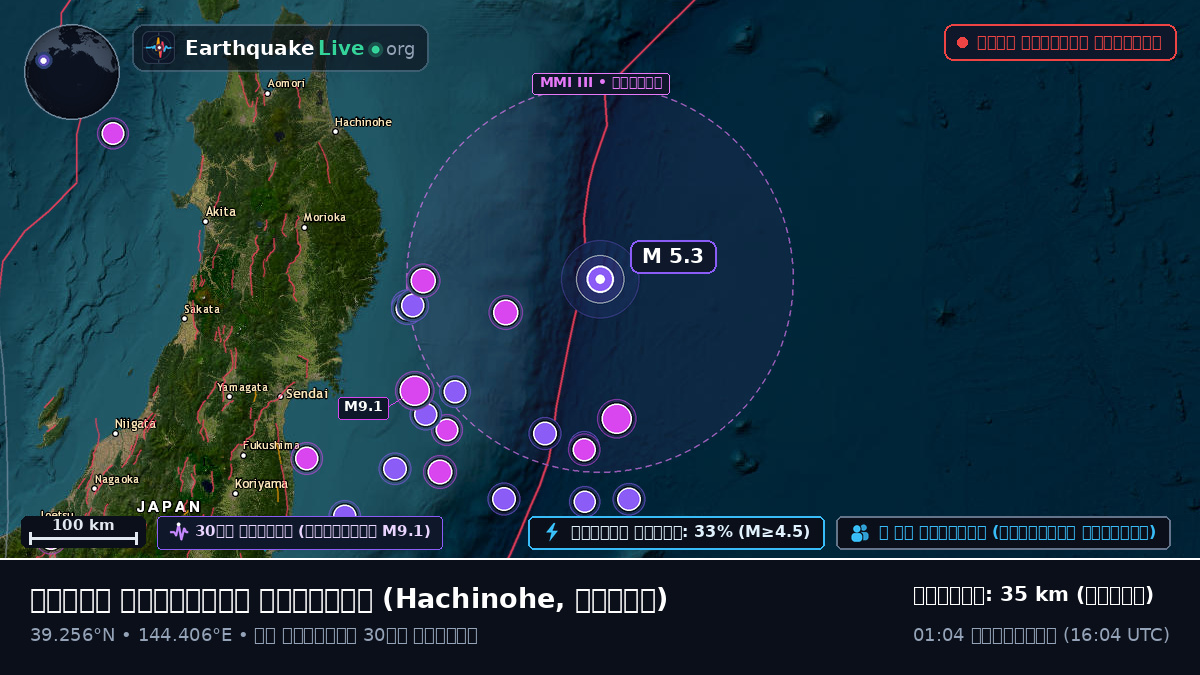Click the M9.1 map label near Sendai

click(363, 408)
